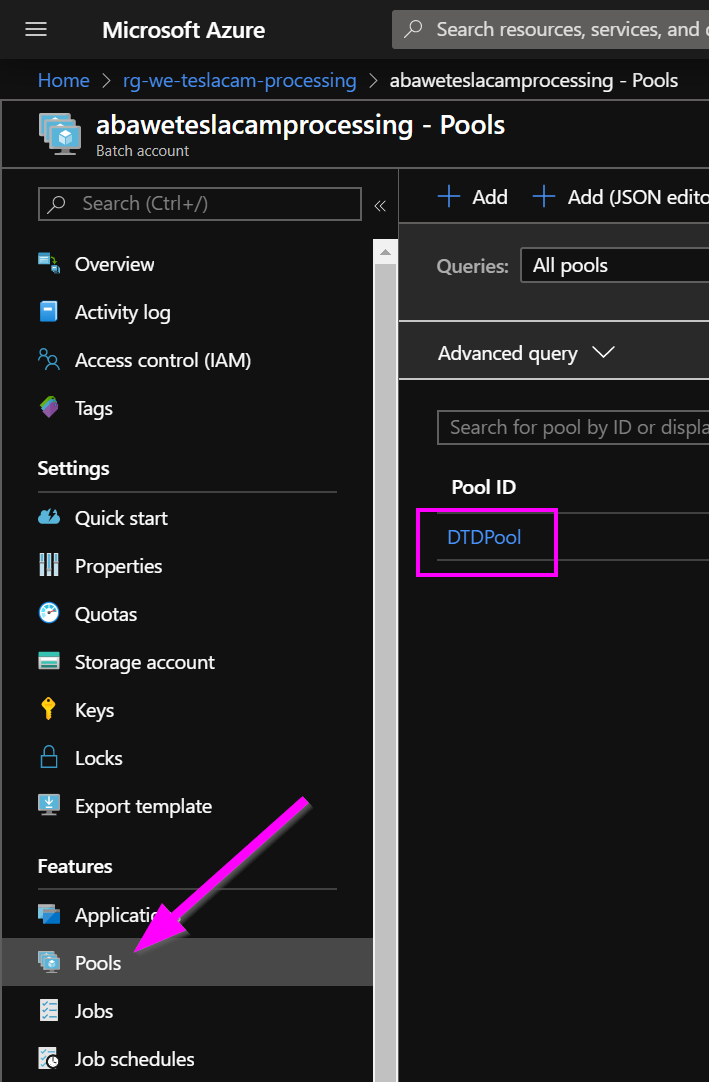Viewport: 709px width, 1082px height.
Task: Select Pools in Features menu
Action: [186, 962]
